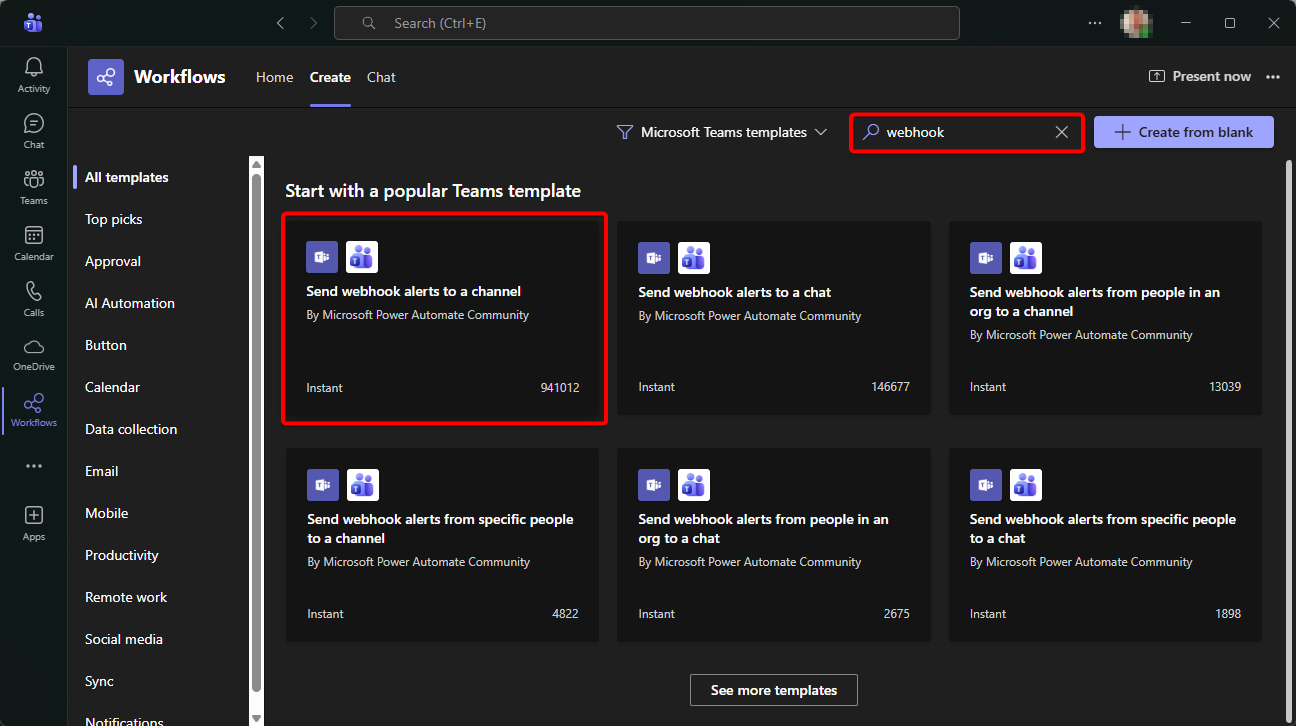1296x726 pixels.
Task: Expand Microsoft Teams templates filter dropdown
Action: click(x=723, y=132)
